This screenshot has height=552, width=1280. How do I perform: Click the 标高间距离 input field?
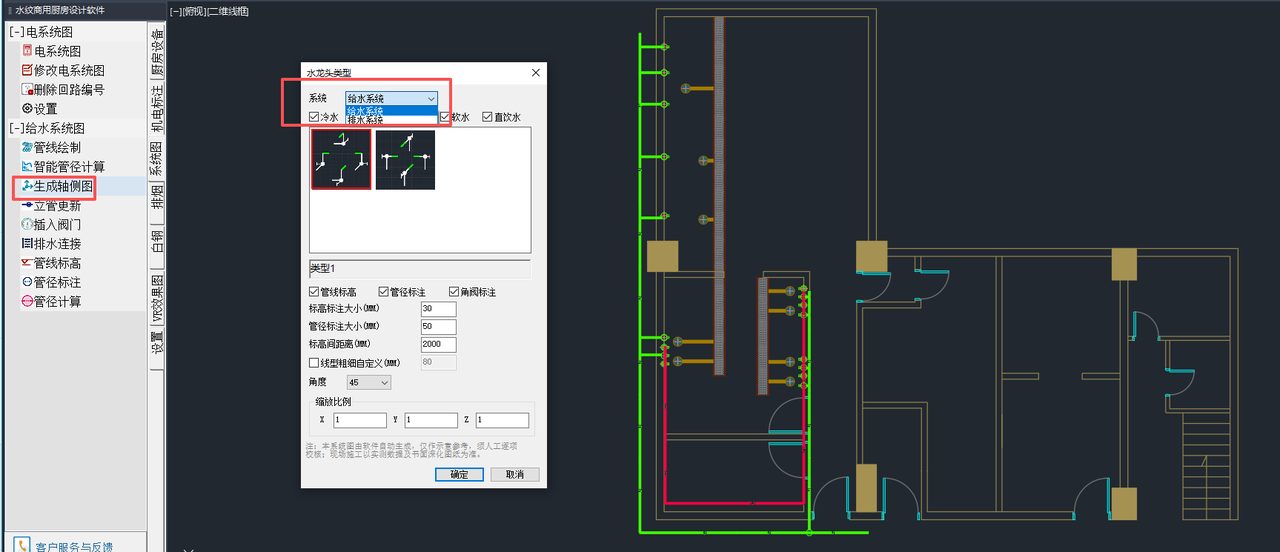[439, 345]
